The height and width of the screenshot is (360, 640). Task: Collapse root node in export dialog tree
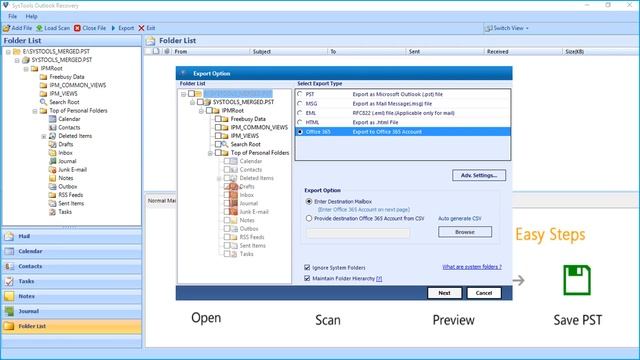[x=183, y=94]
